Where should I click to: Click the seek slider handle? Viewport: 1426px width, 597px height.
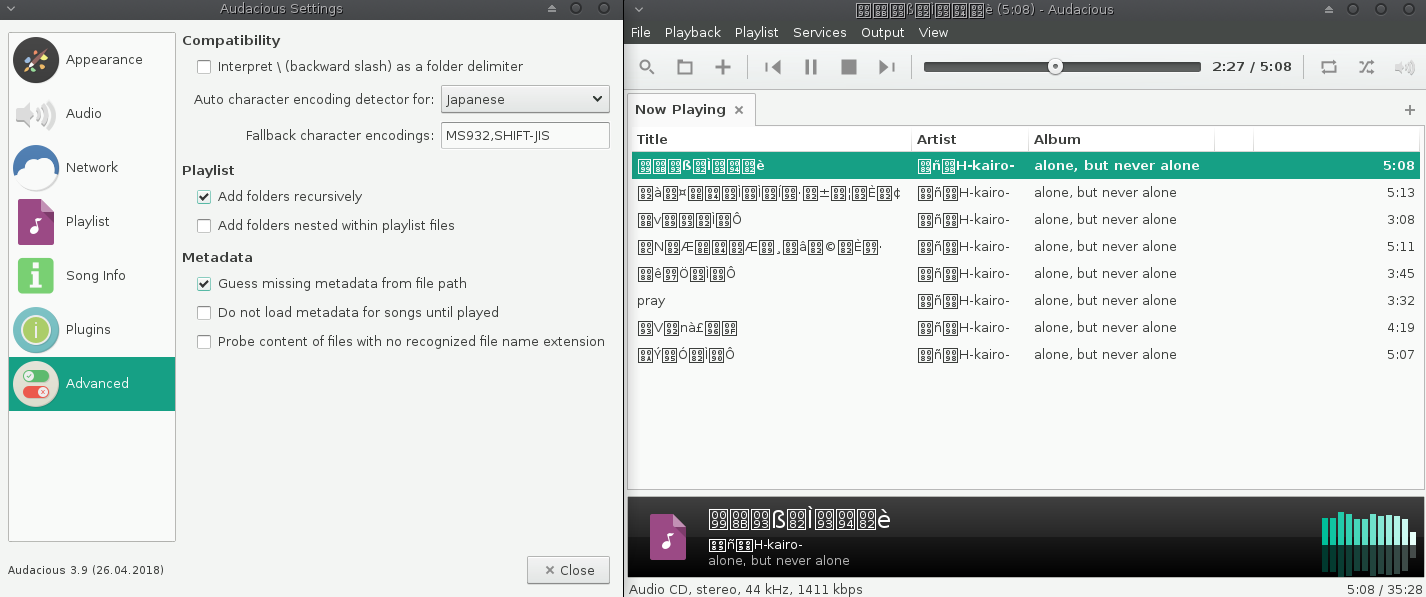1055,67
